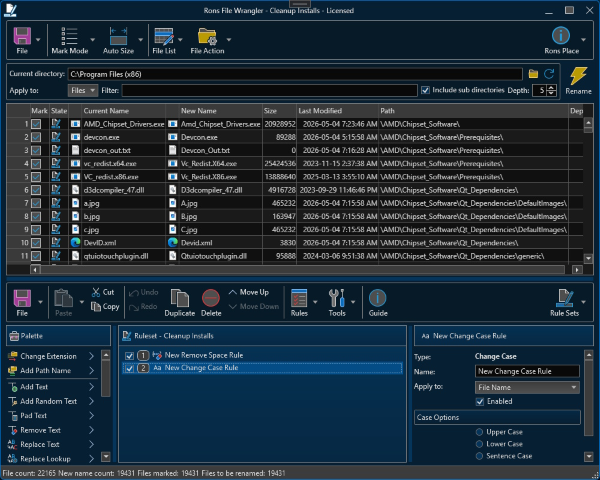
Task: Click the red Delete rule icon
Action: coord(211,298)
